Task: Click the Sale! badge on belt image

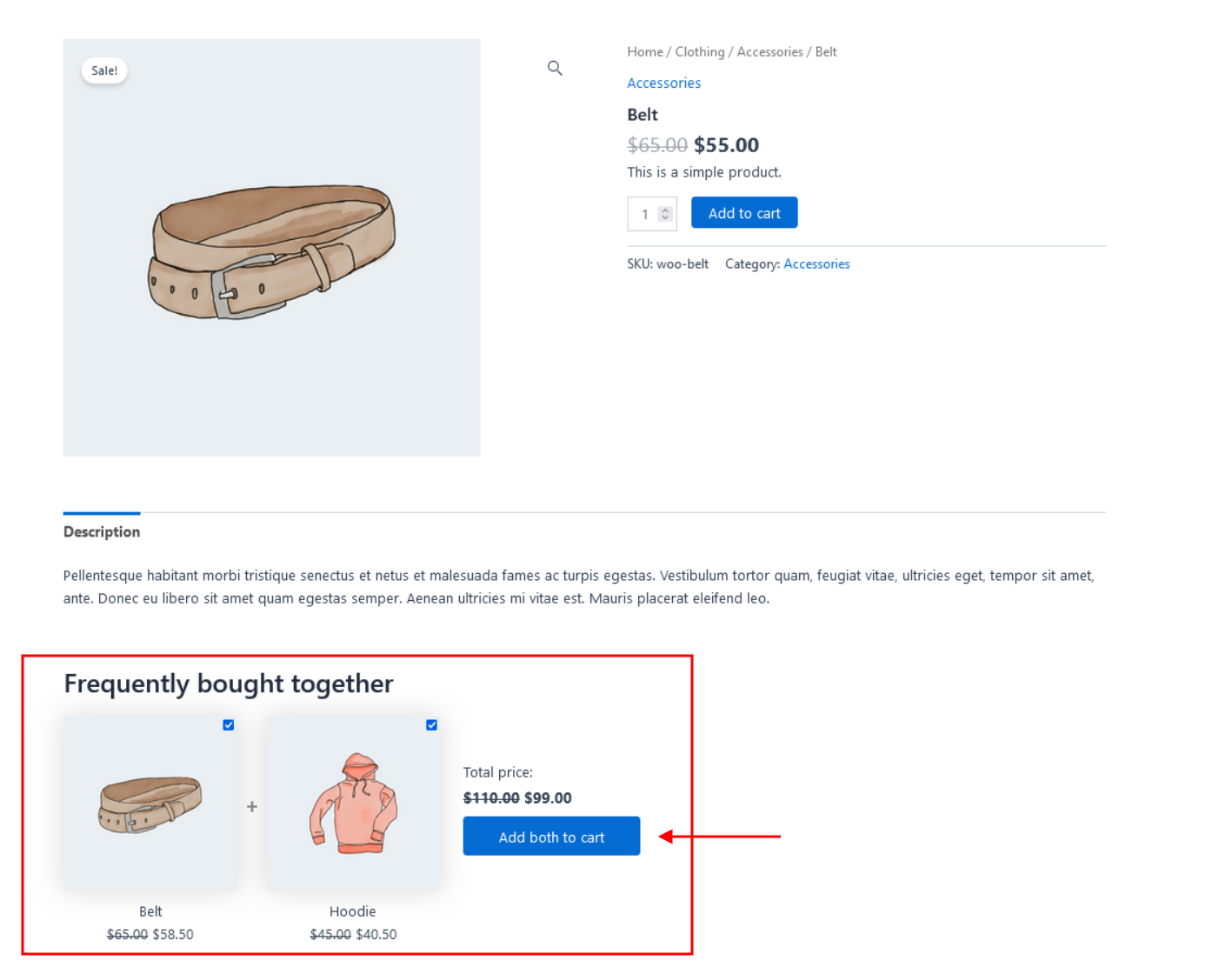Action: pos(104,70)
